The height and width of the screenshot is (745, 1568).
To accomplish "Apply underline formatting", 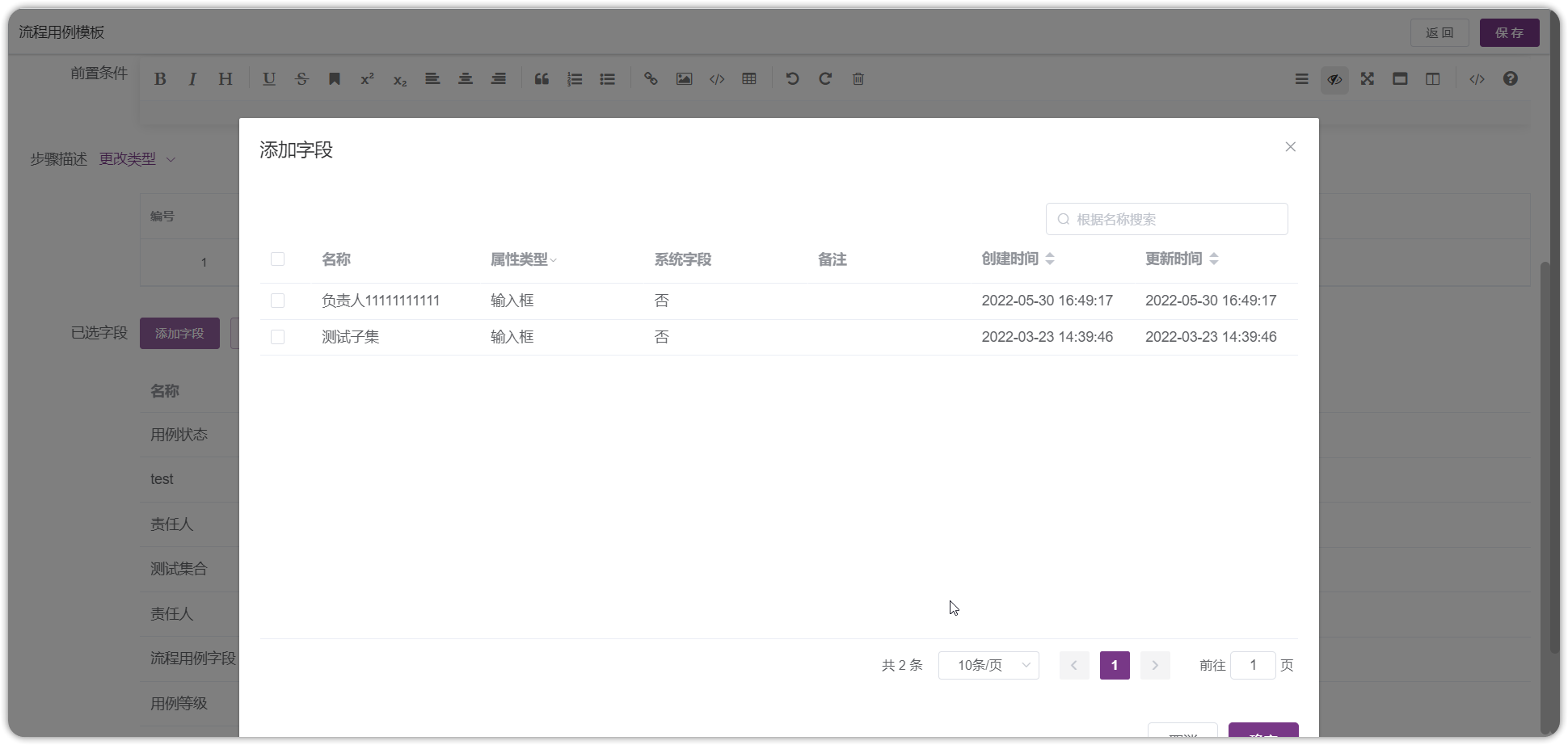I will (269, 79).
